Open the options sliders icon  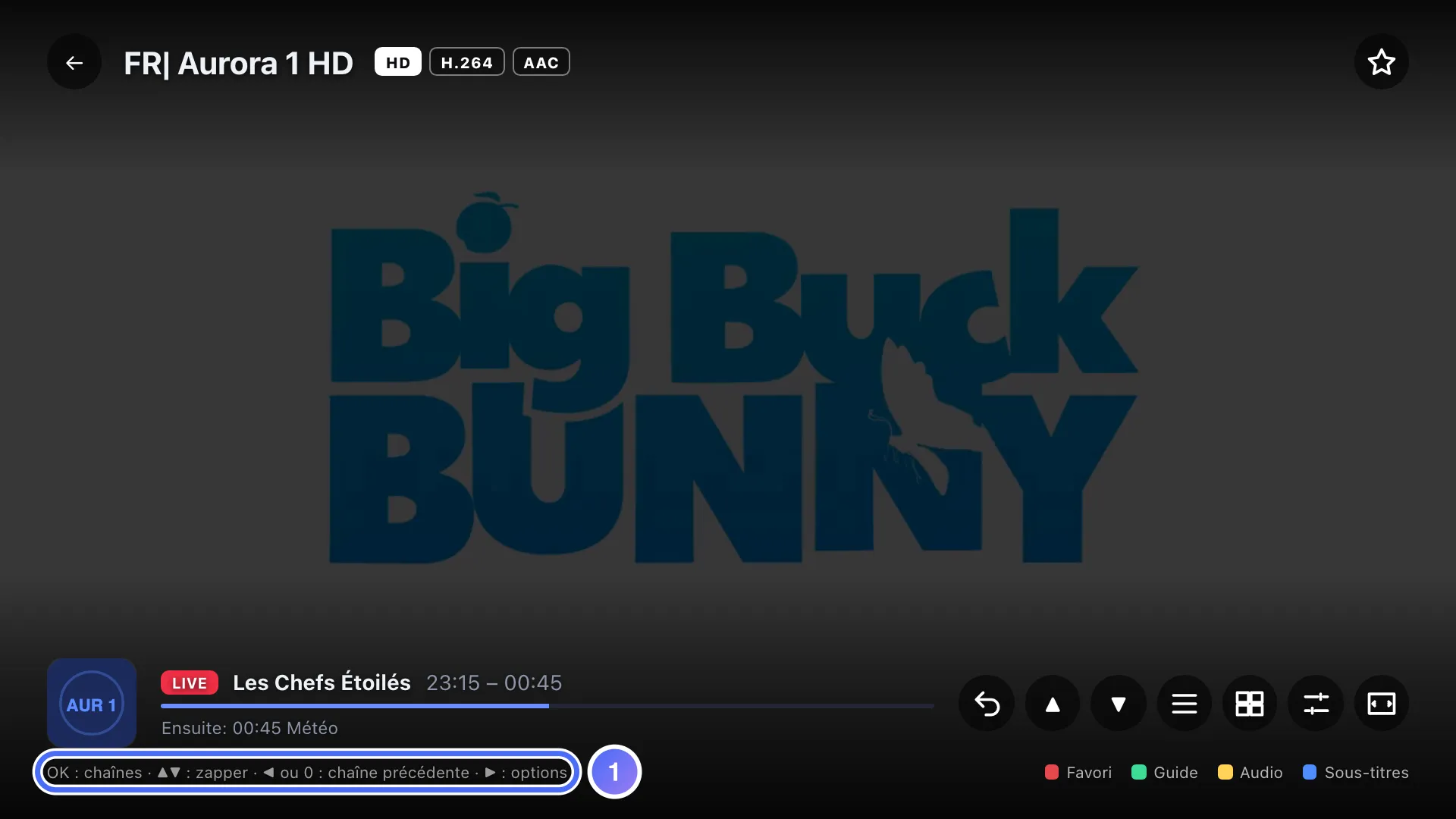point(1316,704)
